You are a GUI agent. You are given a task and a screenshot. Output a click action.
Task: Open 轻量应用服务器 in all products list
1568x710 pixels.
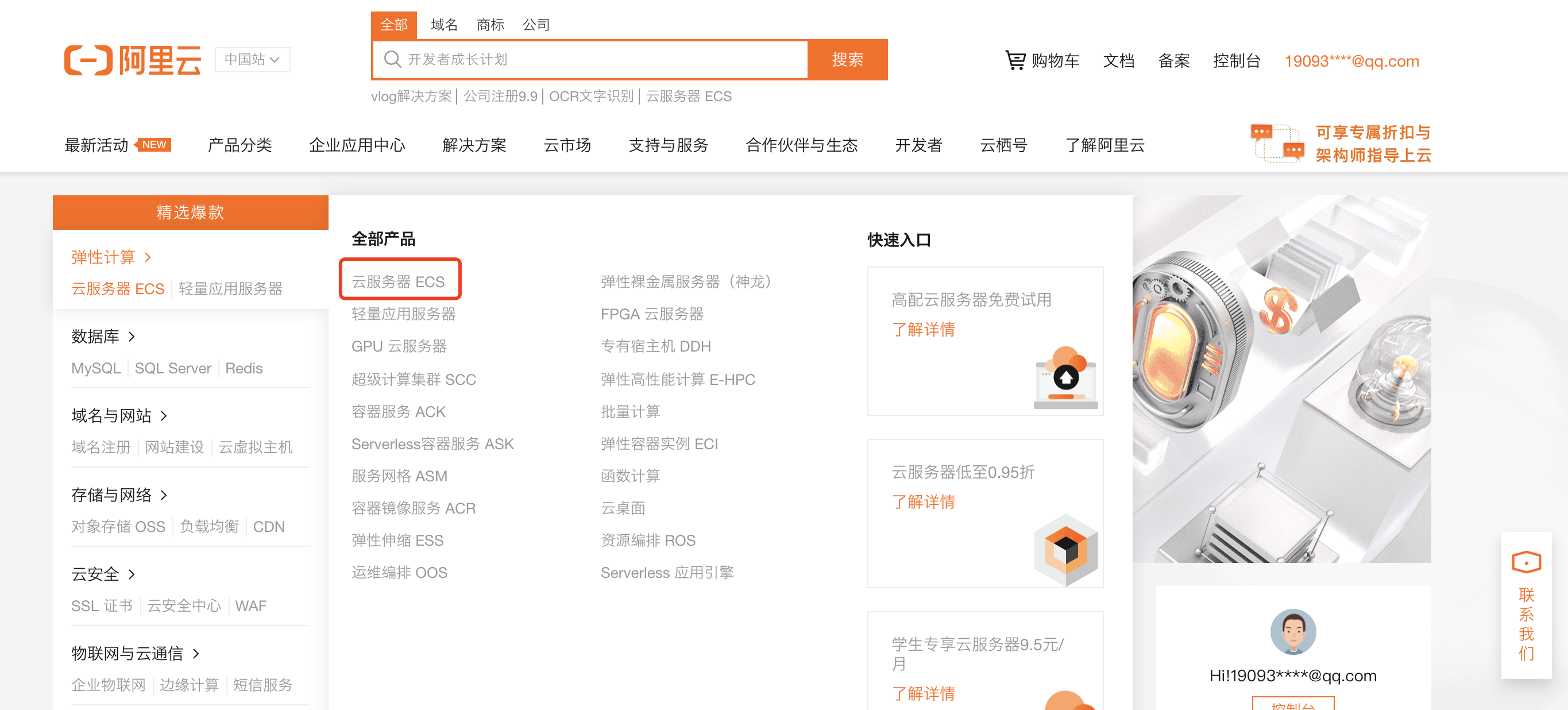pos(404,314)
